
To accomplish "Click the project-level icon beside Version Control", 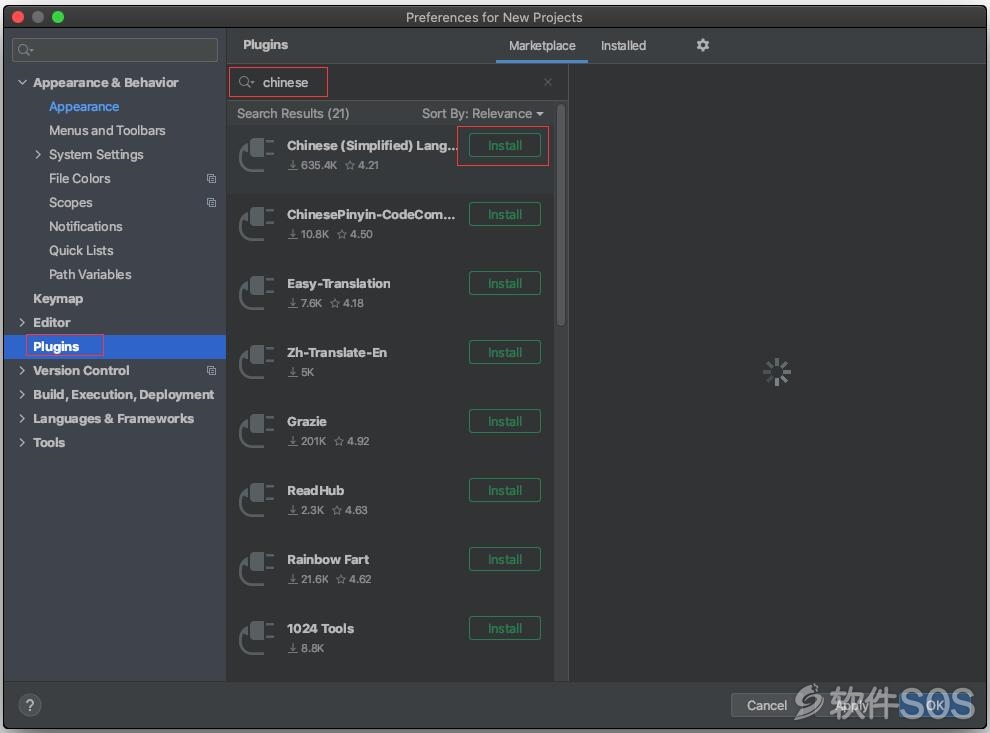I will coord(212,371).
